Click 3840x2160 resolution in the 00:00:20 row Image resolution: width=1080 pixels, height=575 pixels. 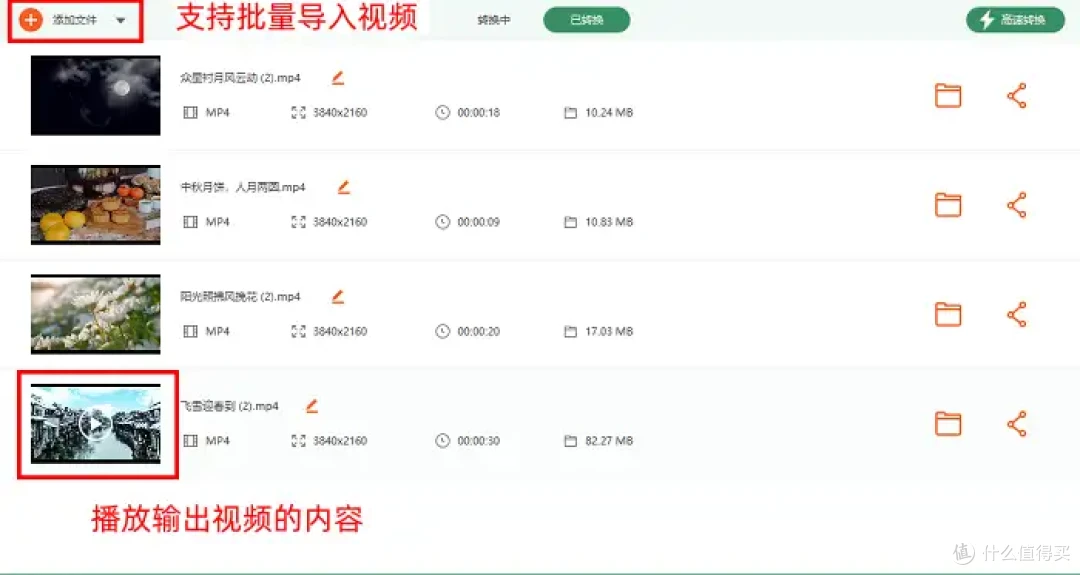point(340,331)
